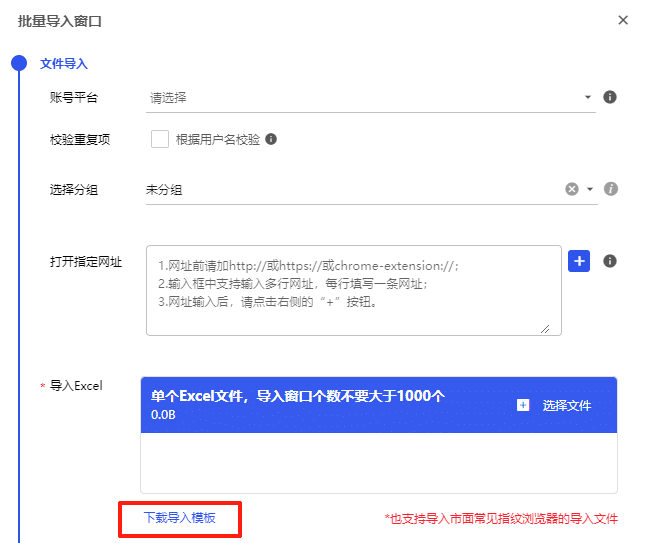Click the 打开指定网址 label
The image size is (650, 543).
coord(86,262)
